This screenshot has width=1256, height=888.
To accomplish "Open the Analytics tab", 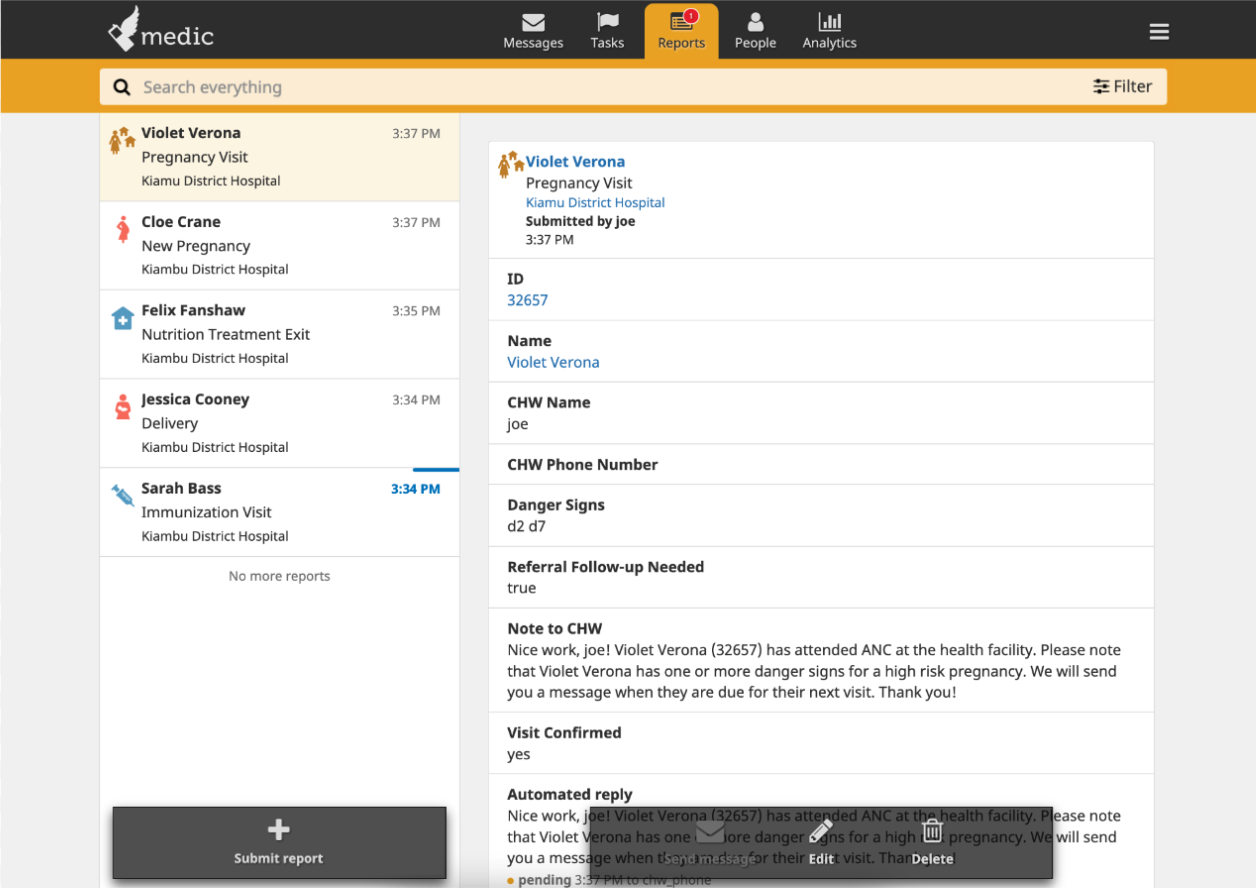I will click(x=829, y=31).
